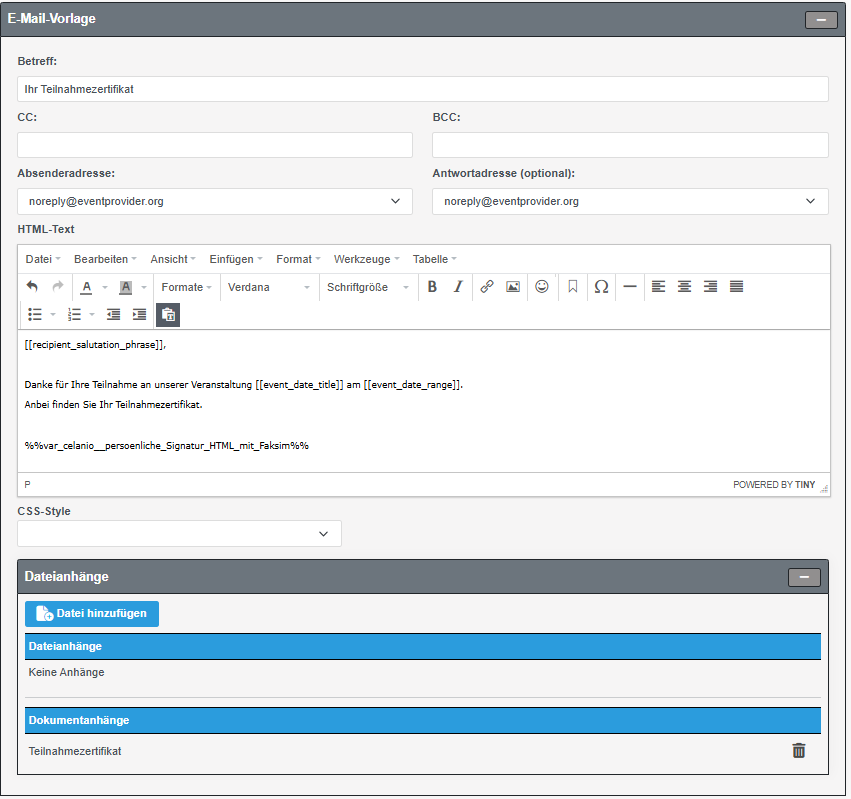Insert an image into the email body
The height and width of the screenshot is (799, 851).
click(x=513, y=287)
